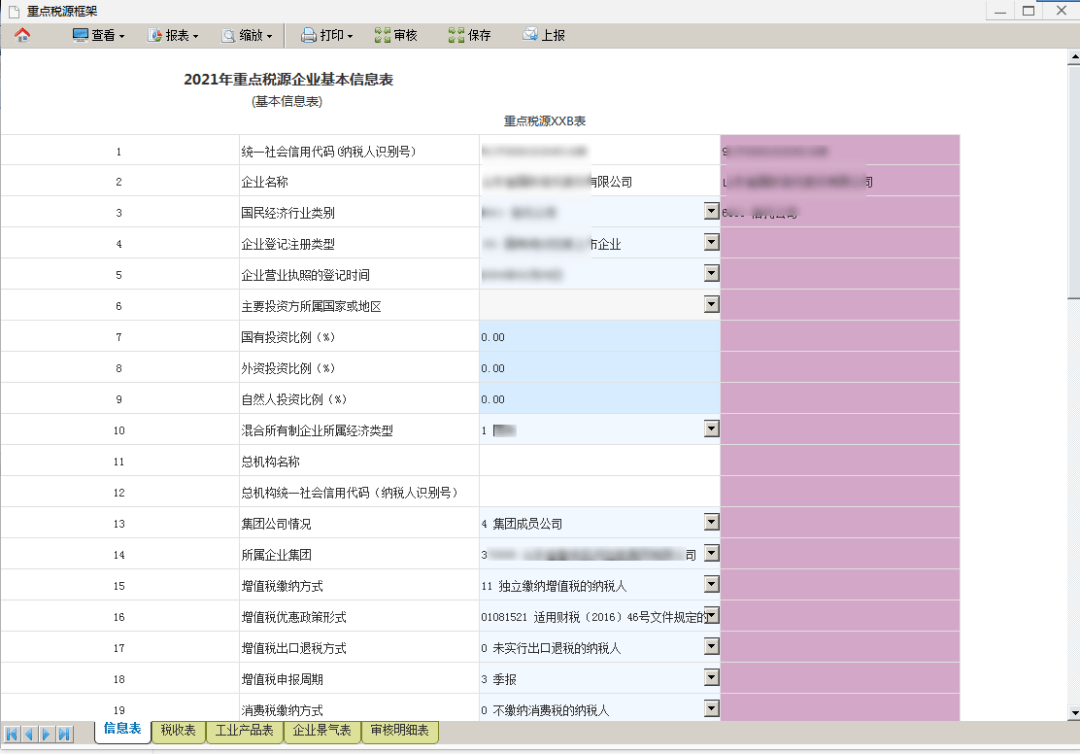Click row number 10 cell
This screenshot has height=754, width=1080.
[120, 430]
